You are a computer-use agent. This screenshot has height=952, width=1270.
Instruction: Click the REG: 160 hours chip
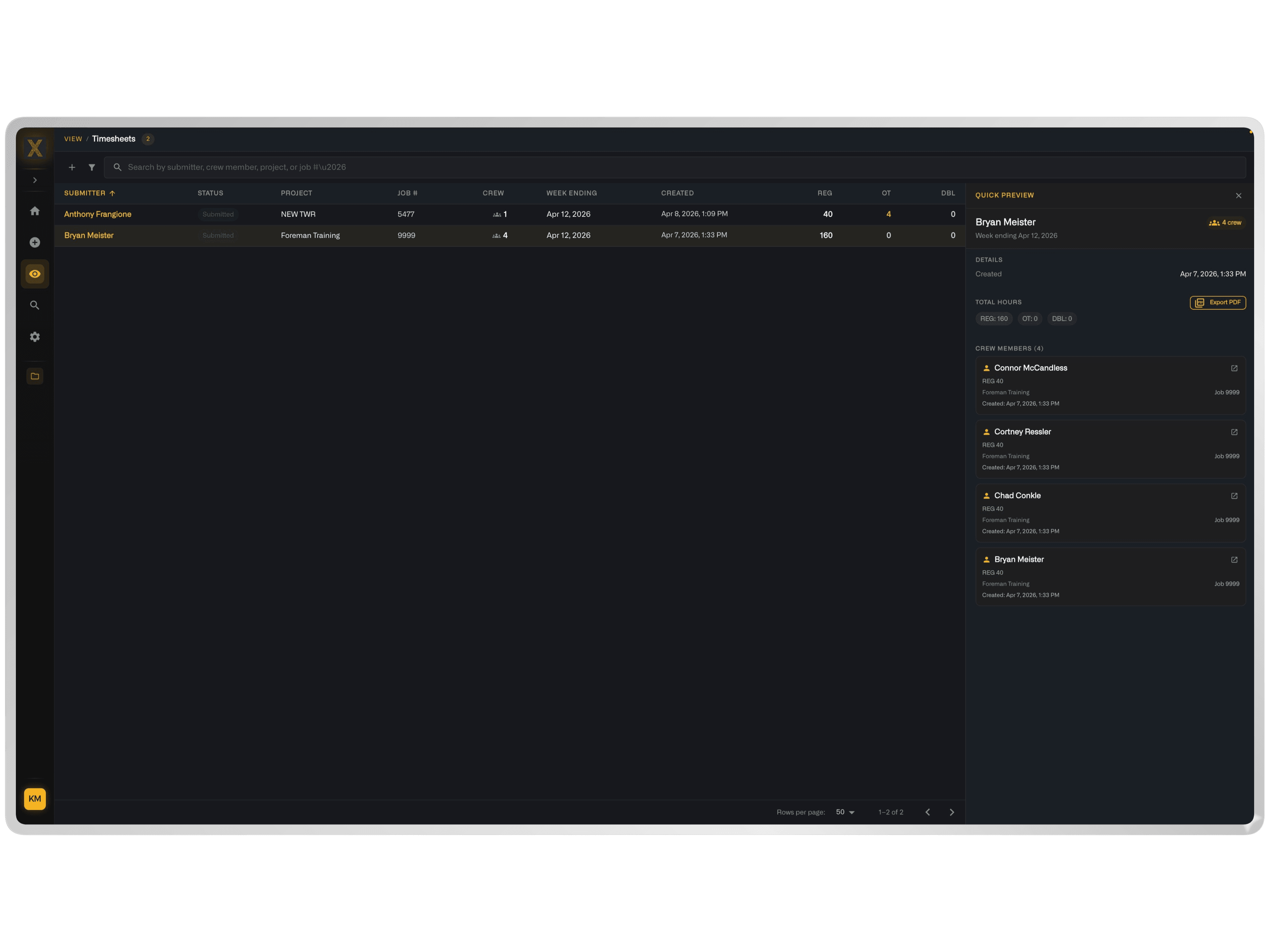[x=993, y=318]
